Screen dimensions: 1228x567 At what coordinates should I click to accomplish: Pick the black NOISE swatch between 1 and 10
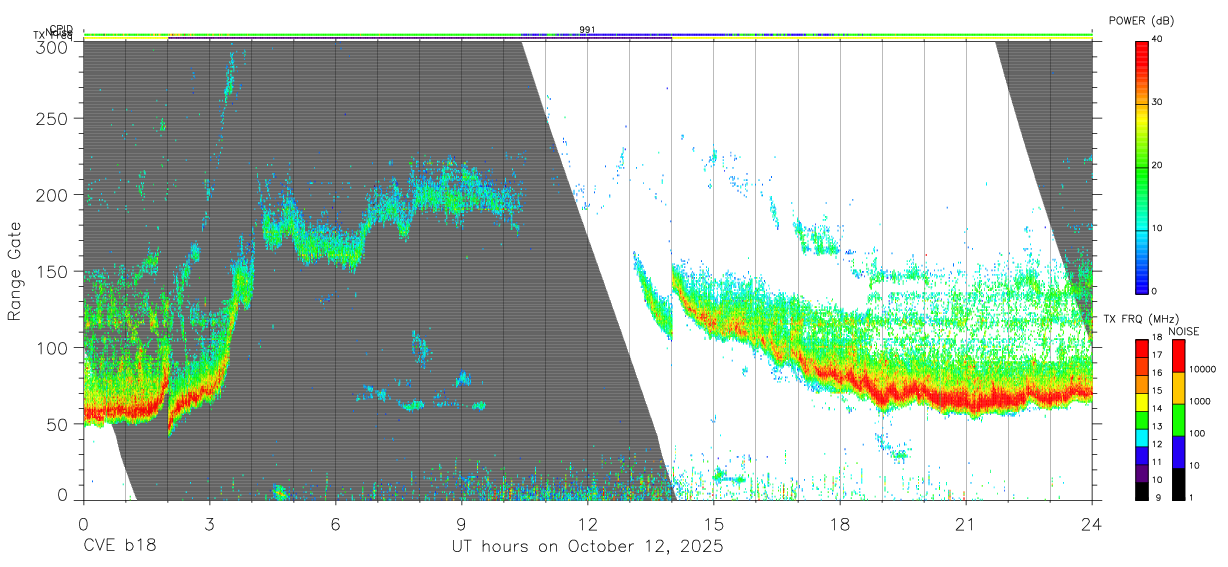1178,482
